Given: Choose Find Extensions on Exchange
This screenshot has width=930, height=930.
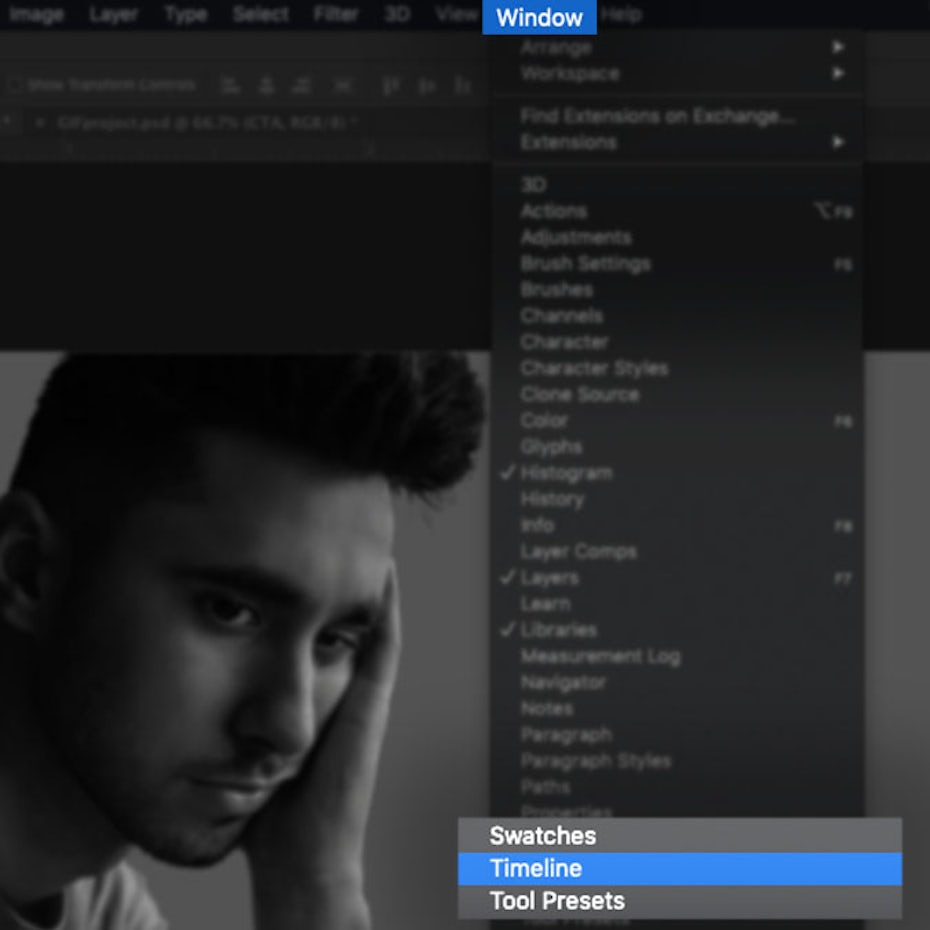Looking at the screenshot, I should click(657, 116).
